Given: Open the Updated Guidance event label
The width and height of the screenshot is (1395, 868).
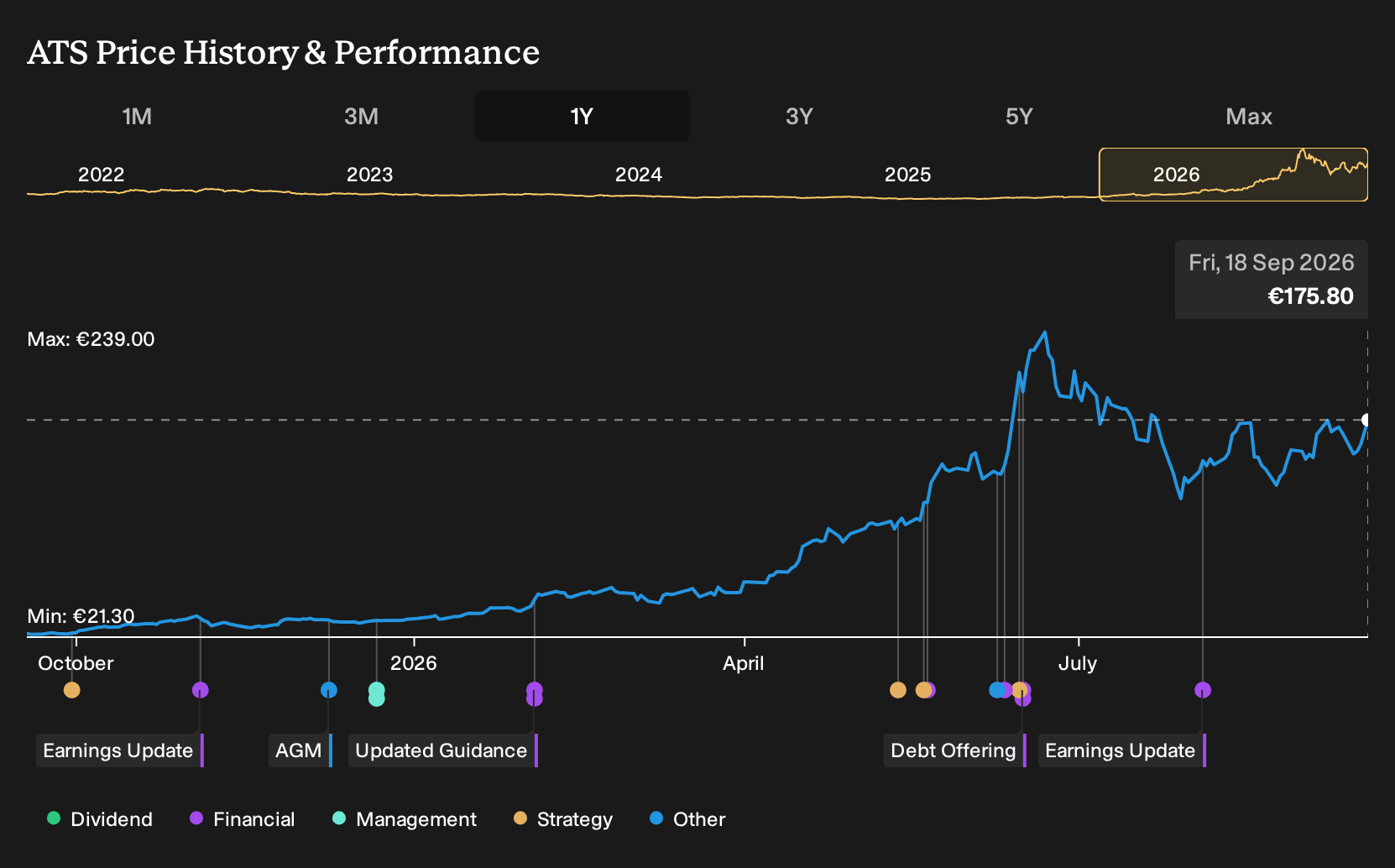Looking at the screenshot, I should click(442, 750).
